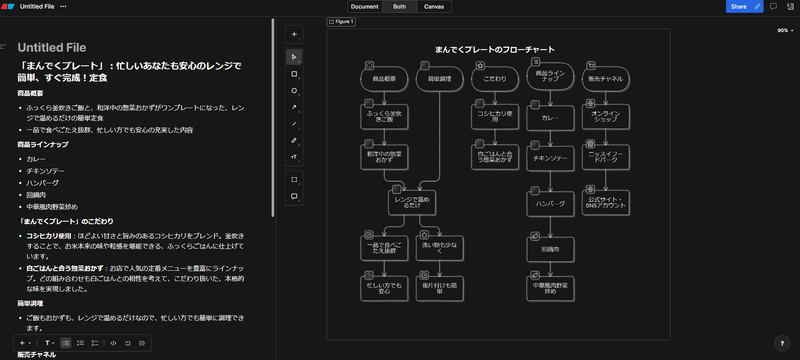Select the figure frame tool
The height and width of the screenshot is (360, 800).
click(x=294, y=179)
